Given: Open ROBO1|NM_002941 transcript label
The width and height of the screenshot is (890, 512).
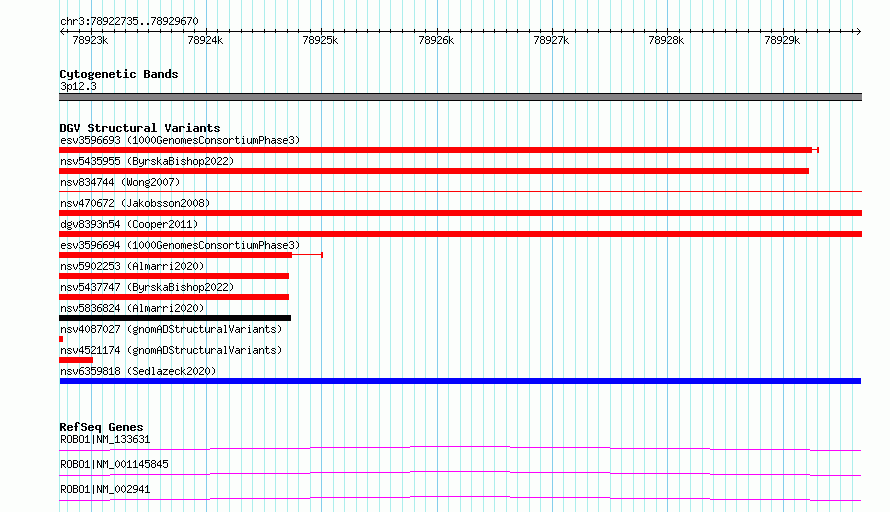Looking at the screenshot, I should tap(105, 489).
